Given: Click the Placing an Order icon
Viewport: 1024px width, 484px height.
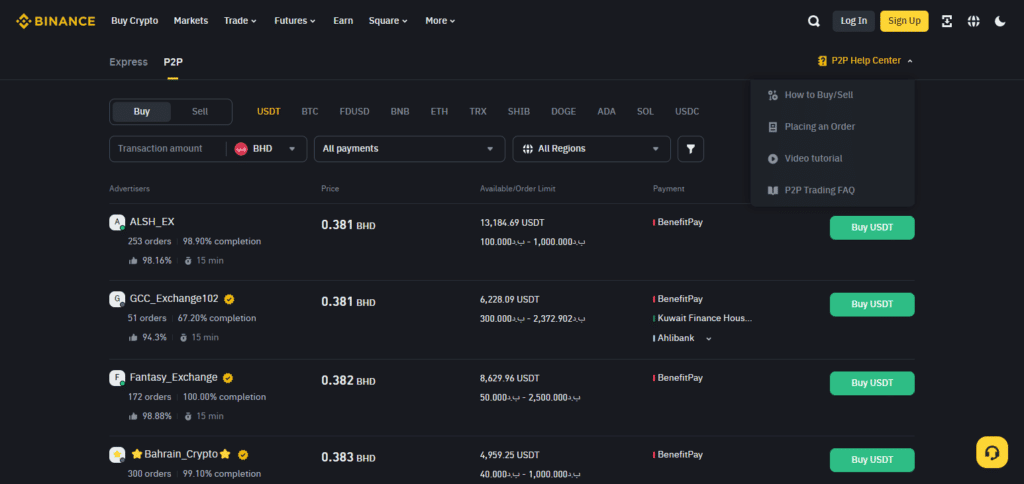Looking at the screenshot, I should 773,127.
